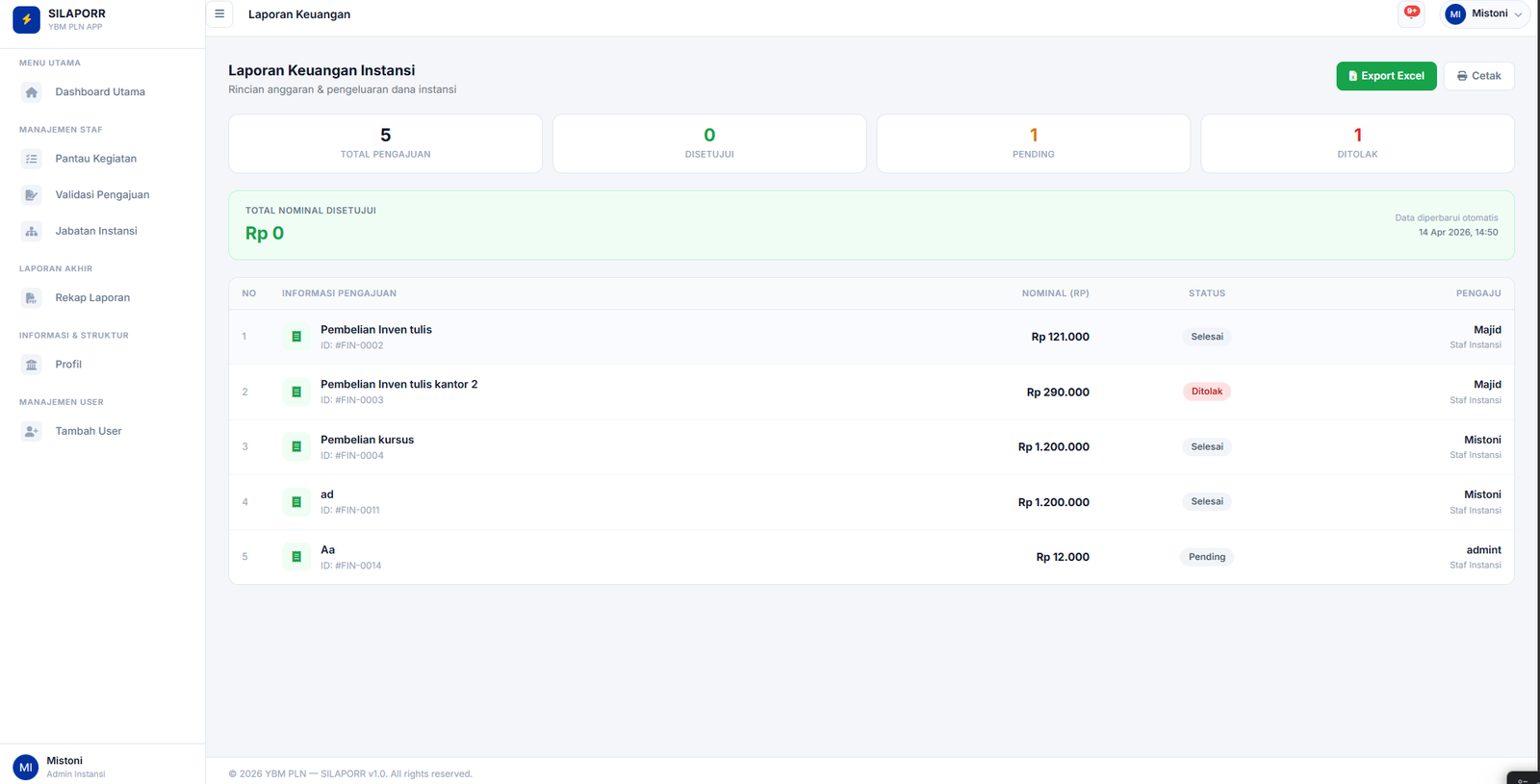Click the Jabatan Instansi hierarchy icon
Screen dimensions: 1540x784
[x=32, y=232]
